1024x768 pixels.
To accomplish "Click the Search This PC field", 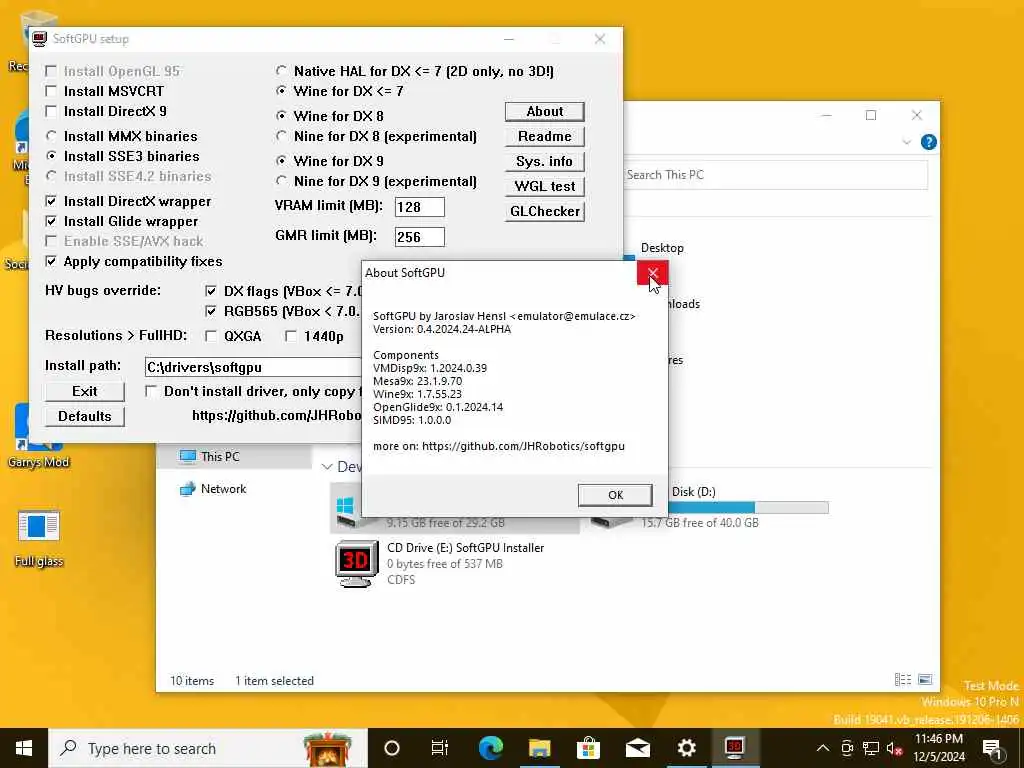I will pyautogui.click(x=775, y=175).
